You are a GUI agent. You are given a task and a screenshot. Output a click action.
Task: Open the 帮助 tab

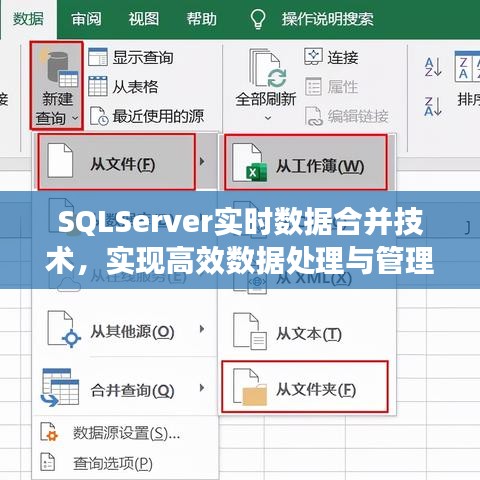point(202,19)
